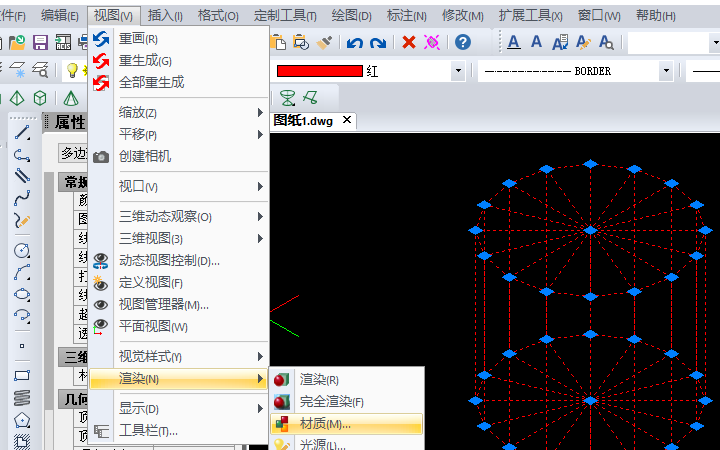Select 材质(M)... in render submenu
The height and width of the screenshot is (450, 720).
347,424
